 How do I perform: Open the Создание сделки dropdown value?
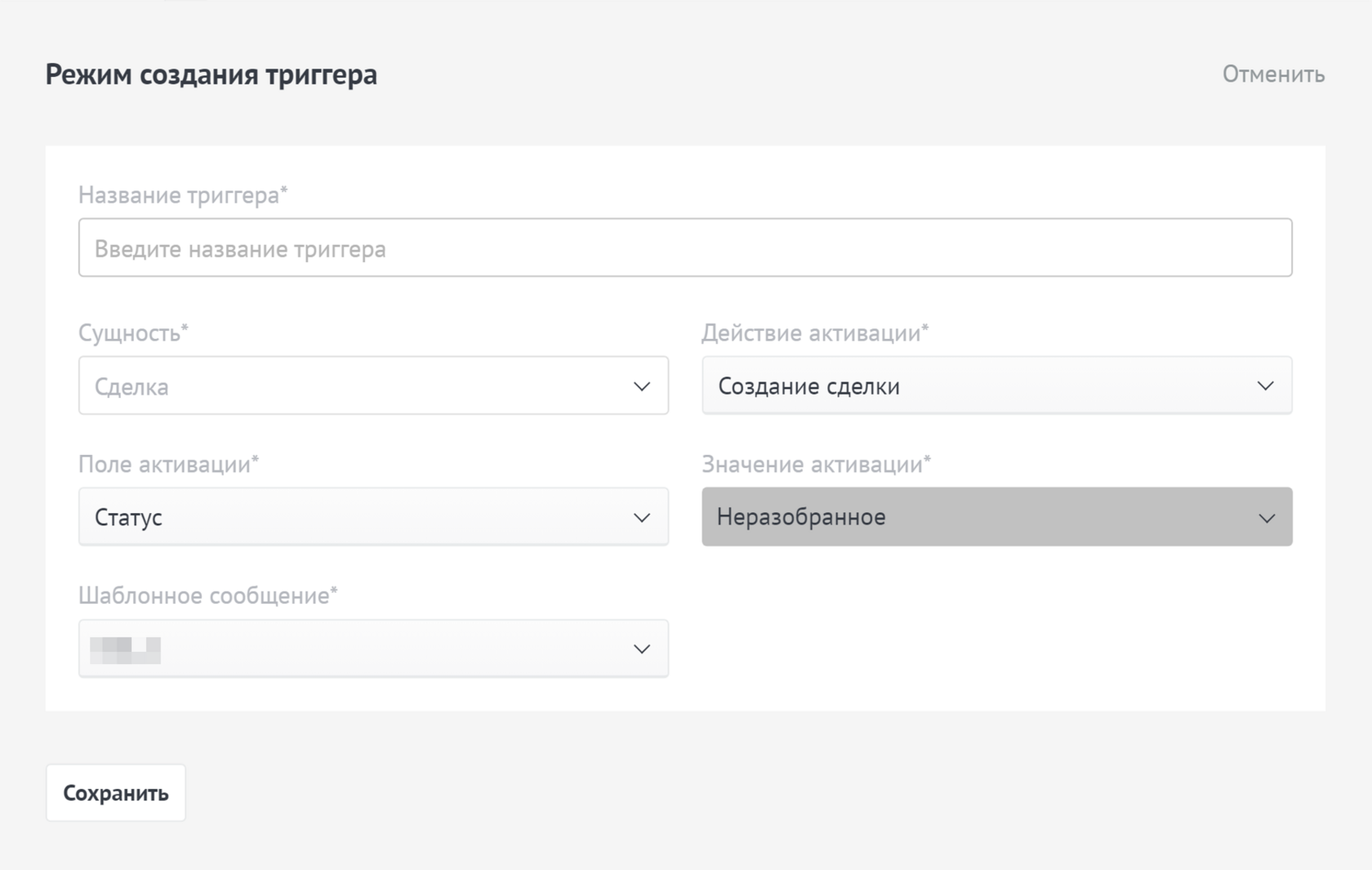pos(808,386)
